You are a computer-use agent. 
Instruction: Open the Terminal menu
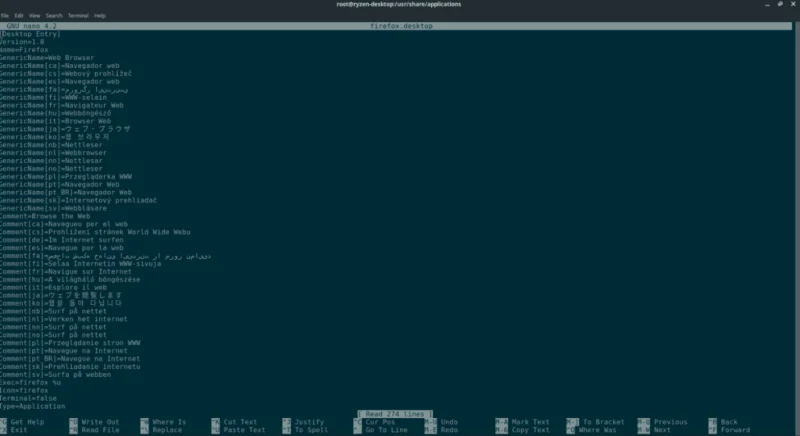[x=78, y=16]
